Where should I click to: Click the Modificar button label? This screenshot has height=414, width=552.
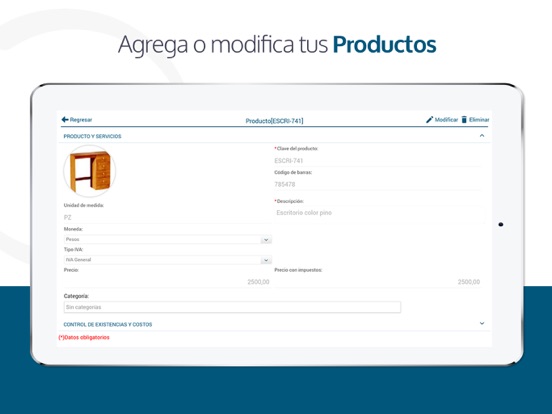(446, 120)
